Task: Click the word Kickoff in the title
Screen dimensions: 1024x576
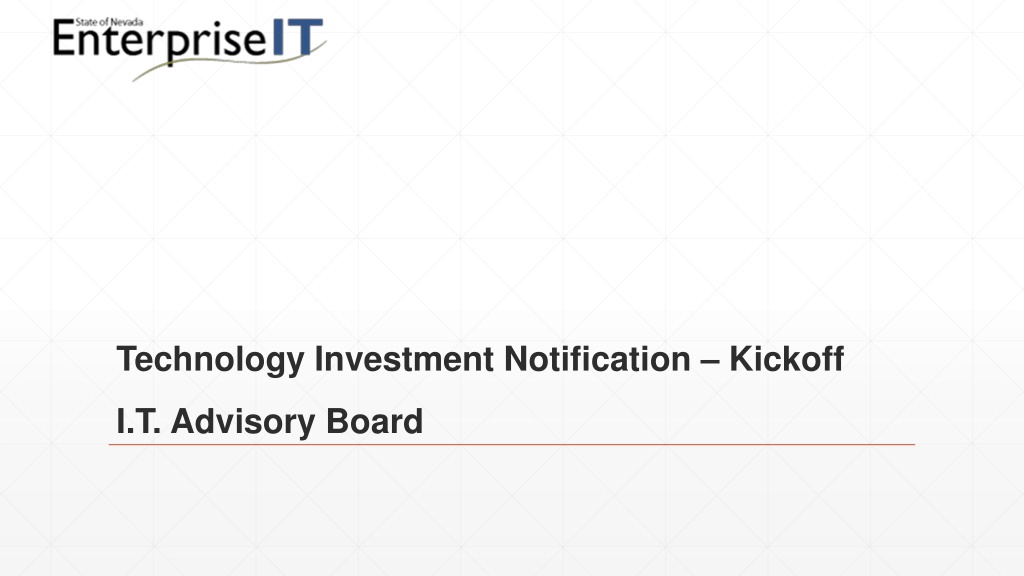Action: 786,359
